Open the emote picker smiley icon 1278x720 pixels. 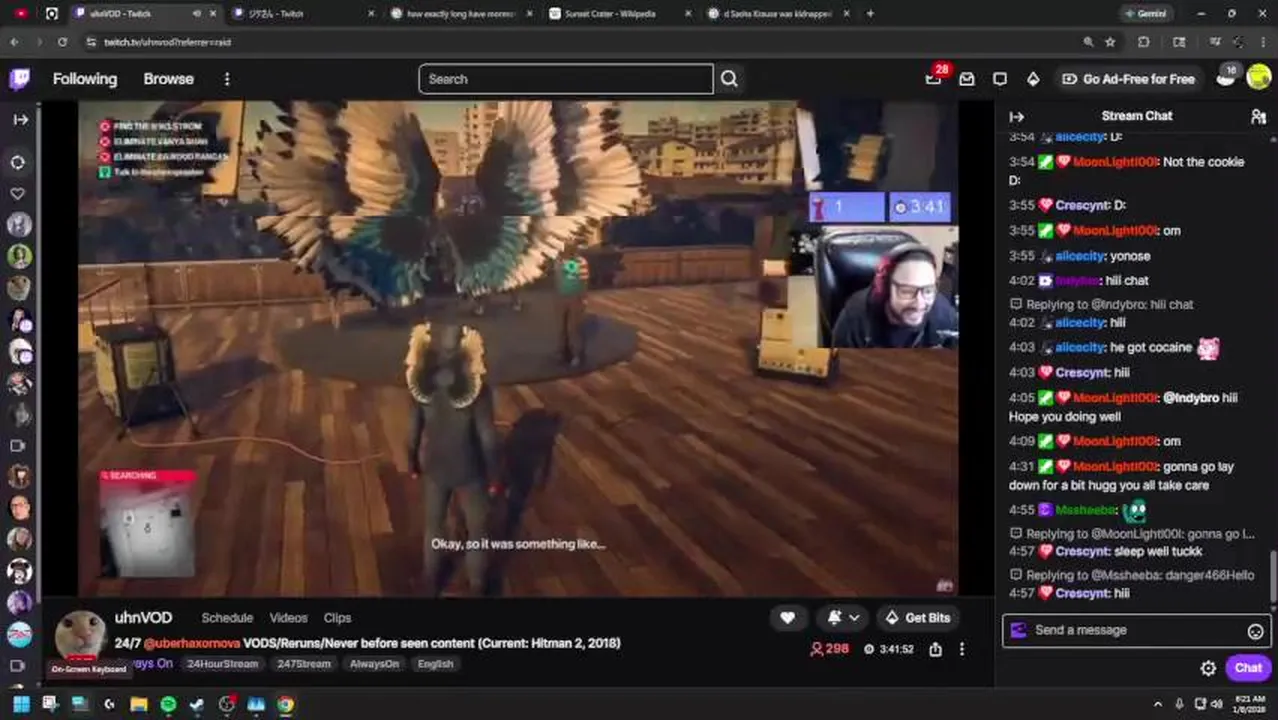click(1255, 631)
